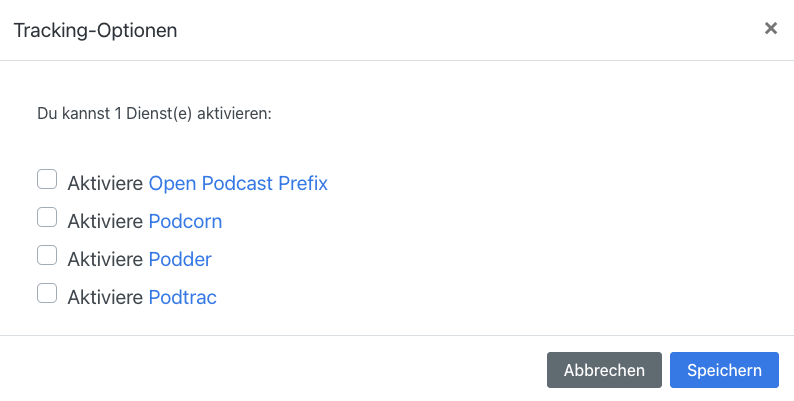Click 'Aktiviere' label in the Podtrac row
The width and height of the screenshot is (794, 401).
106,297
